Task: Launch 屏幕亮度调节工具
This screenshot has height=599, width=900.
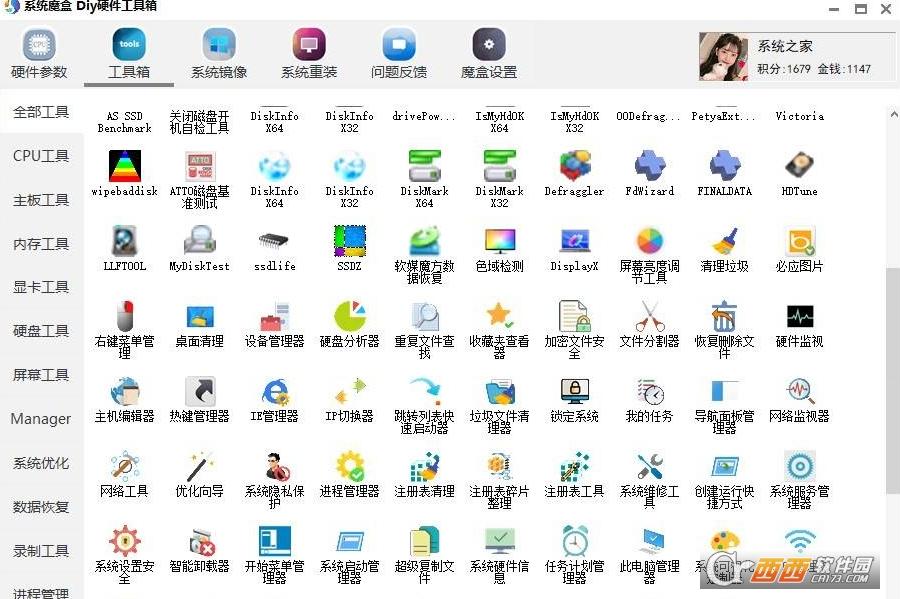Action: (x=649, y=255)
